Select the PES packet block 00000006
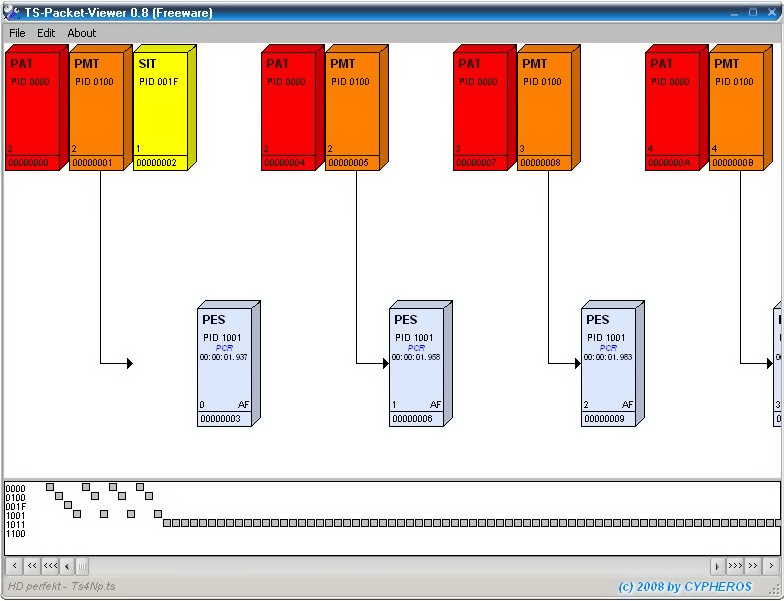The height and width of the screenshot is (601, 784). click(x=420, y=364)
